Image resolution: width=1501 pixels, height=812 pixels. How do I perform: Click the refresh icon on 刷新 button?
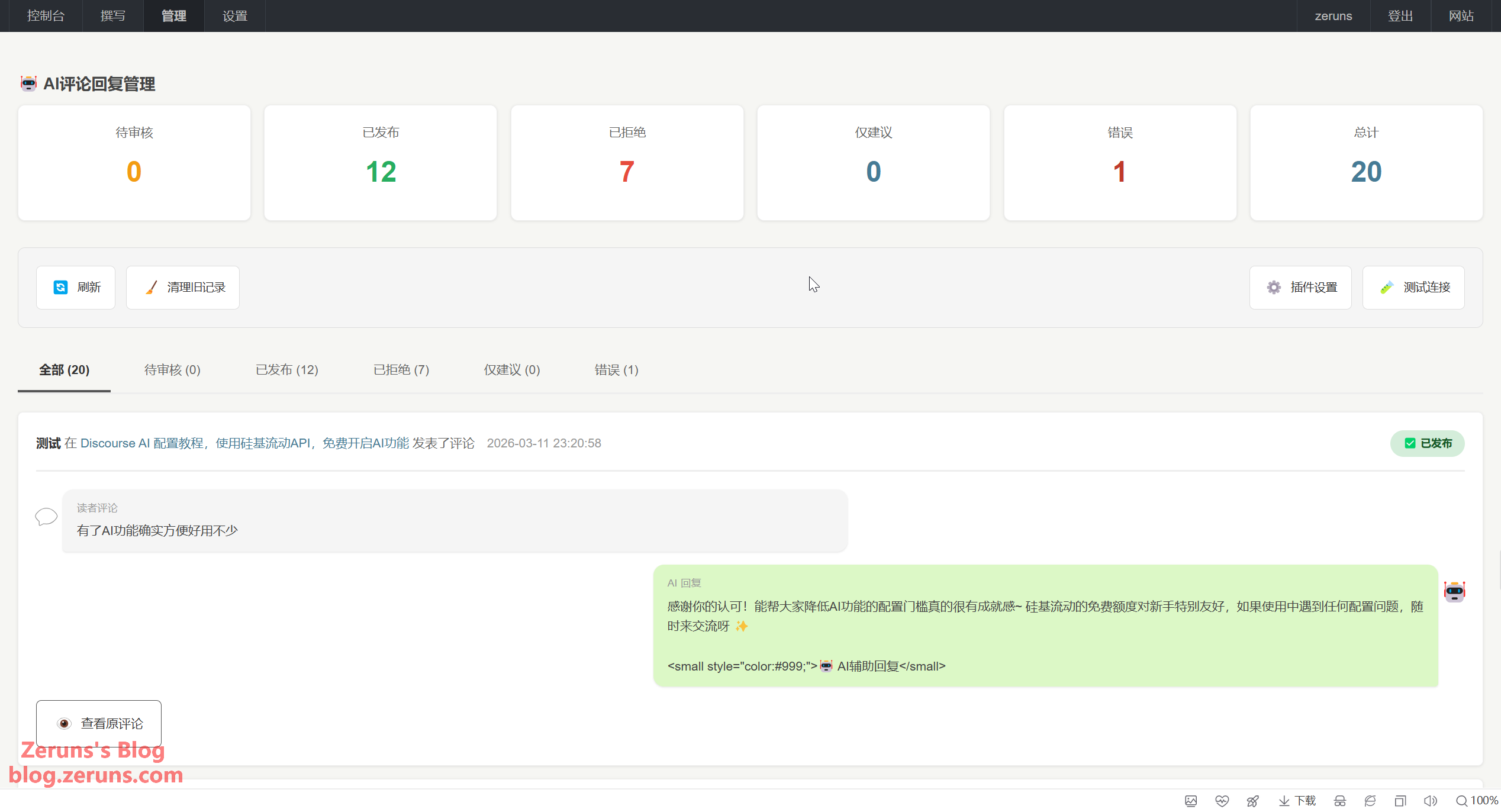point(62,287)
